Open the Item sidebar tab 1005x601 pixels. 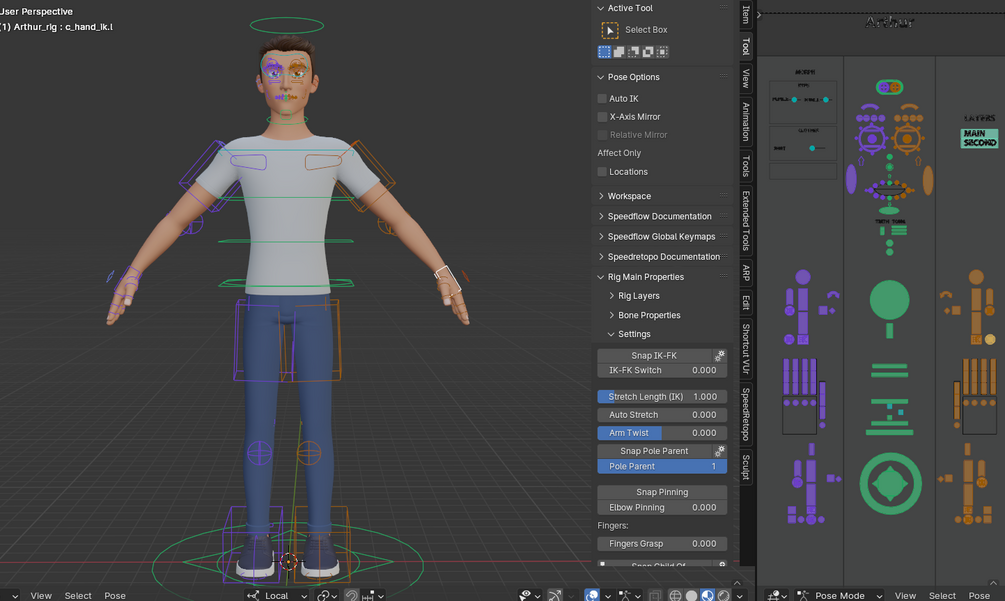[746, 14]
